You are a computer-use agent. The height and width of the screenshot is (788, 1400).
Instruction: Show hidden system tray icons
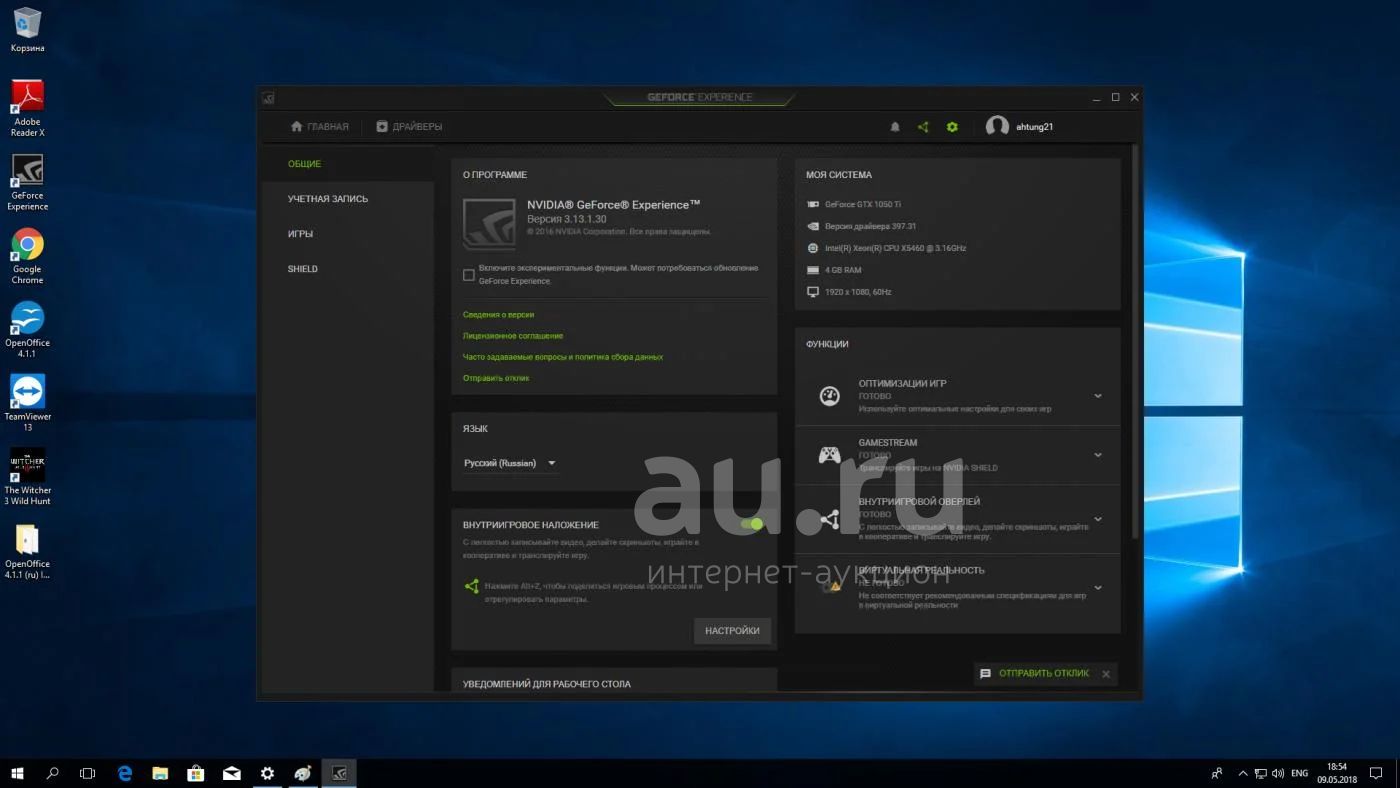[1243, 773]
